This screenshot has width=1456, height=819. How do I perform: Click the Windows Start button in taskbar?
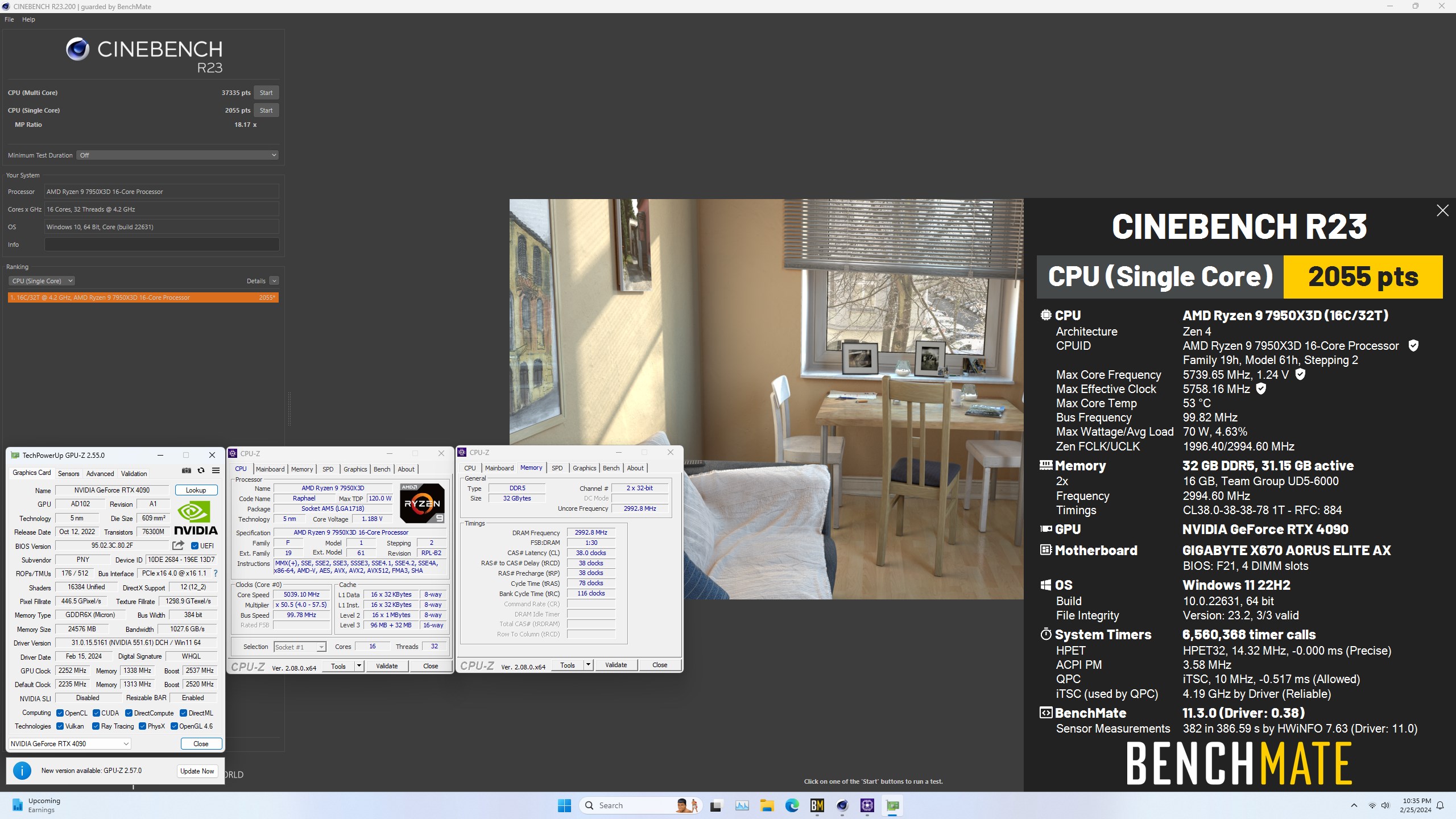pyautogui.click(x=564, y=805)
